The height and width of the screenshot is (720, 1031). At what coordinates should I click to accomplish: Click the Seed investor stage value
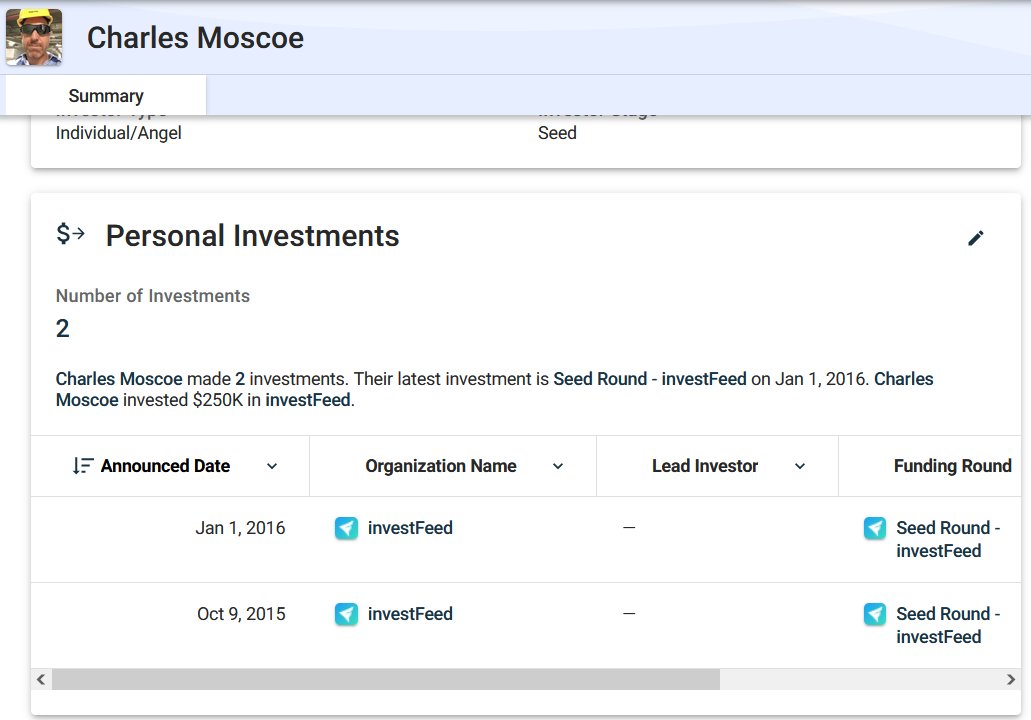(557, 133)
